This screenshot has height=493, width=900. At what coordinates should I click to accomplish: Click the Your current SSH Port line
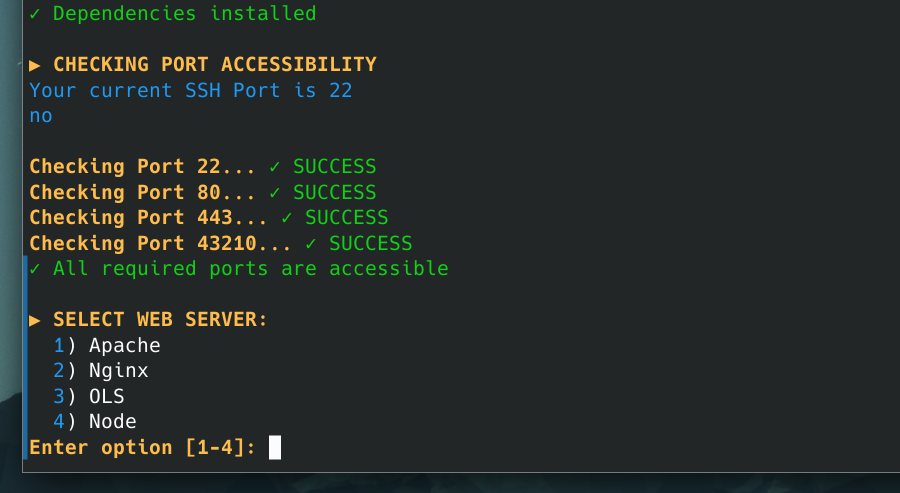[190, 90]
